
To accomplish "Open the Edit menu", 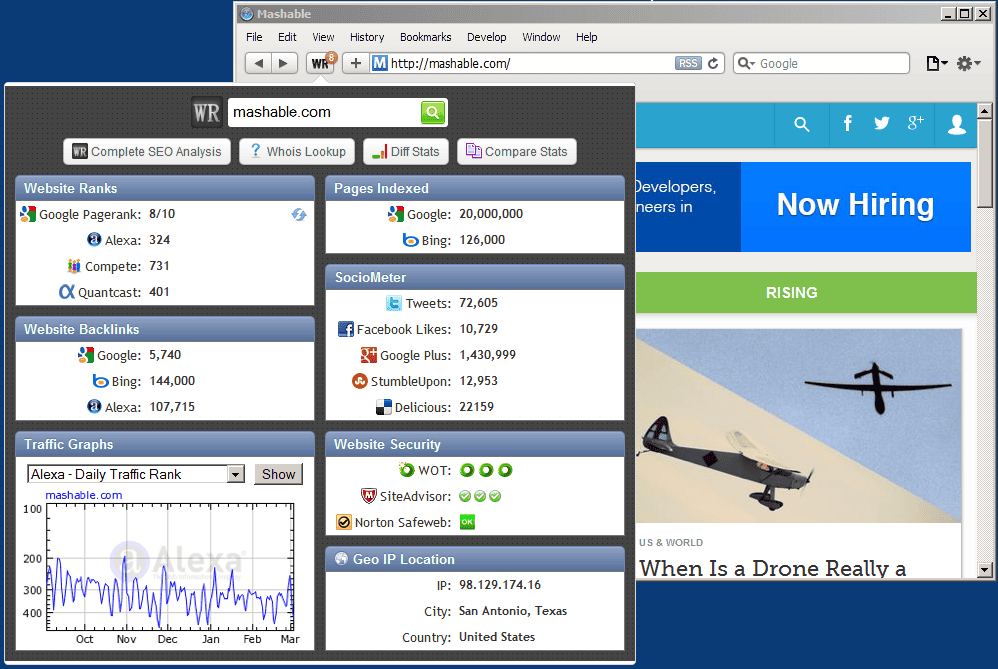I will click(x=287, y=37).
